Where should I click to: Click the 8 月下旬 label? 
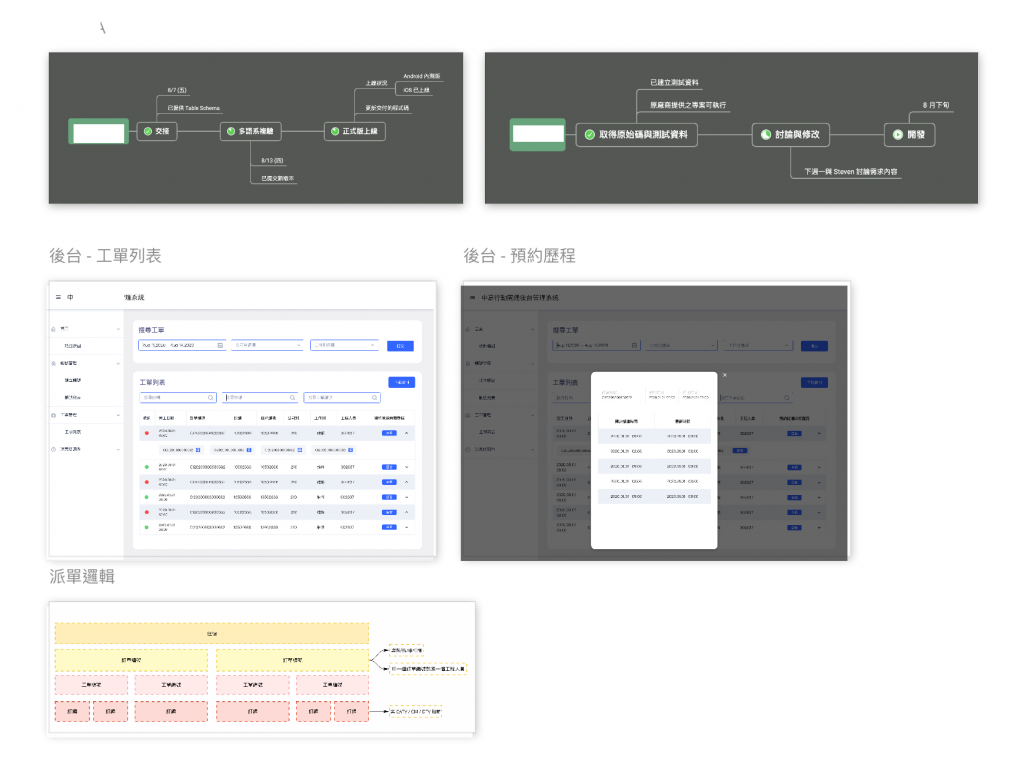pyautogui.click(x=936, y=104)
